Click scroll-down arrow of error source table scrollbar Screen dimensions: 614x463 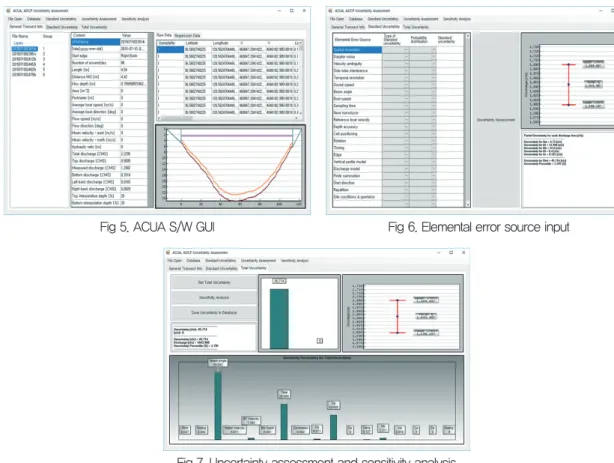tap(467, 204)
